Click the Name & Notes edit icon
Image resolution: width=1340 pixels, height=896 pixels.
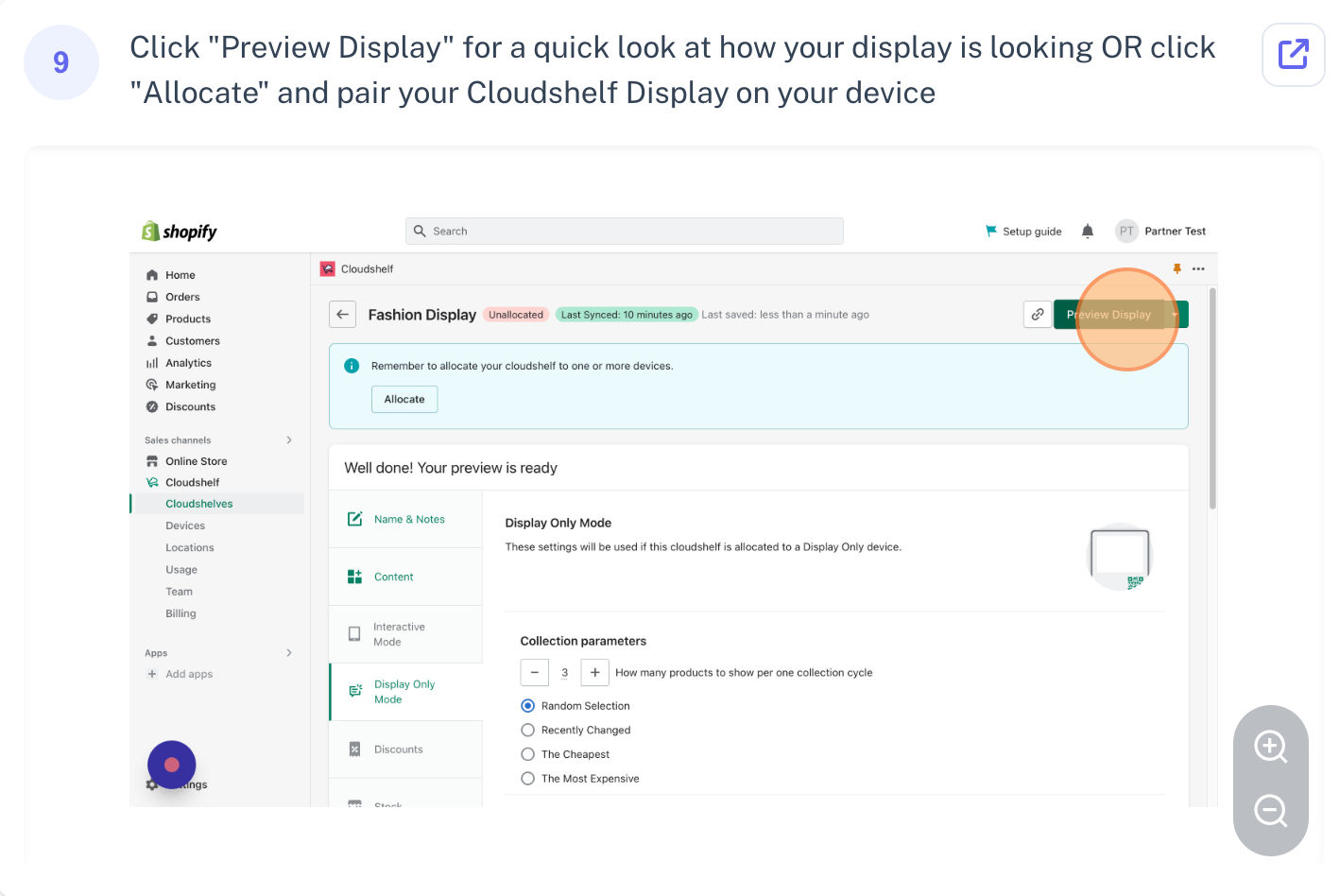click(355, 519)
